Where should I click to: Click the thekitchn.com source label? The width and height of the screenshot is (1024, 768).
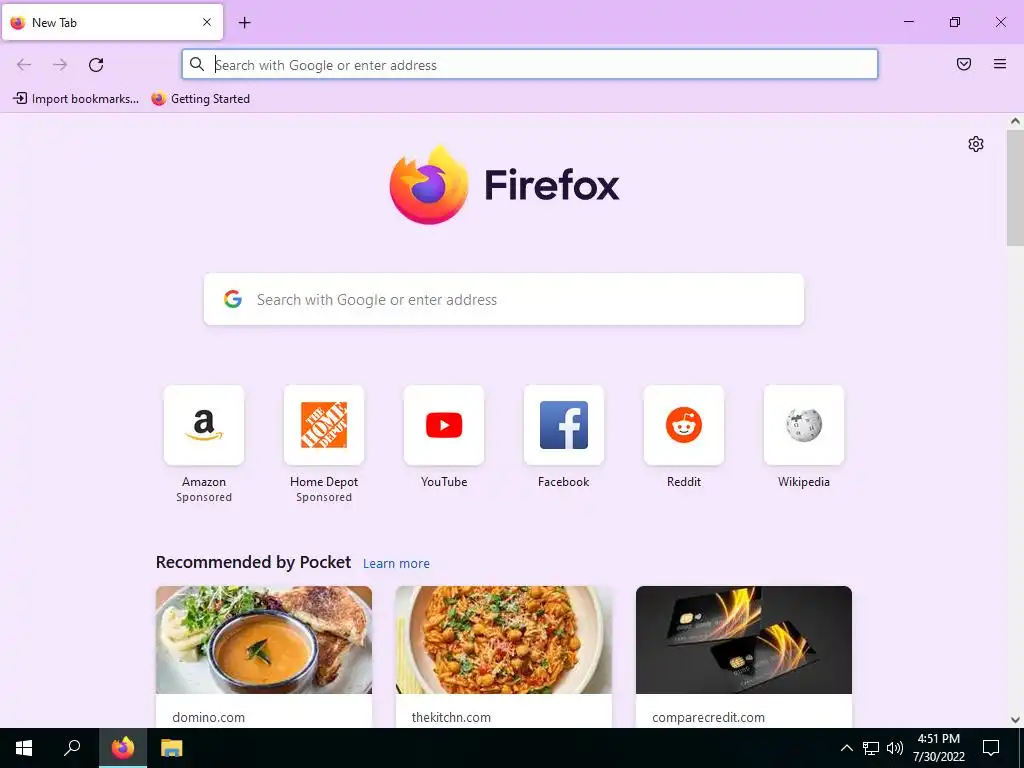coord(451,717)
